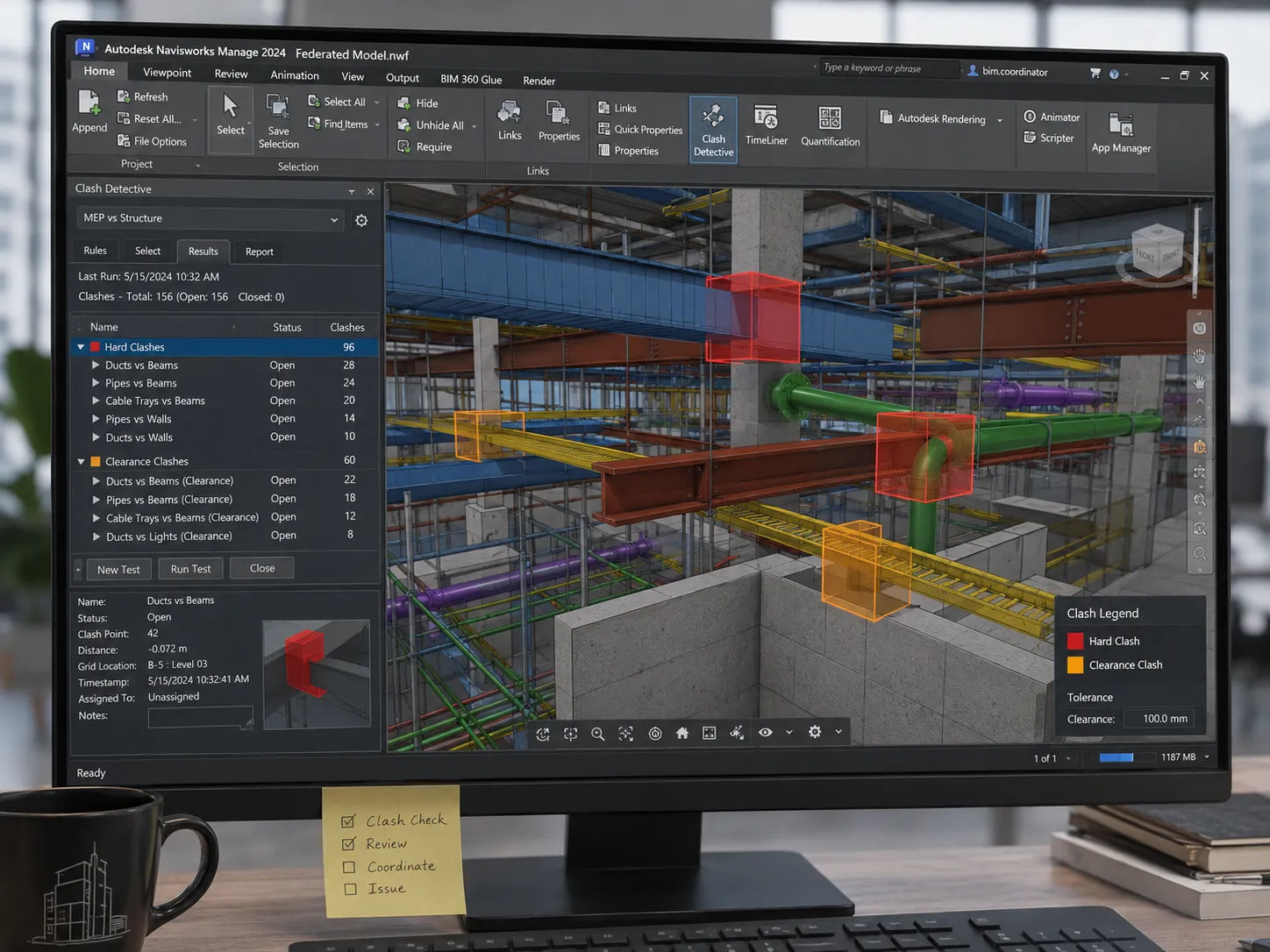Switch to the Report tab

point(260,252)
